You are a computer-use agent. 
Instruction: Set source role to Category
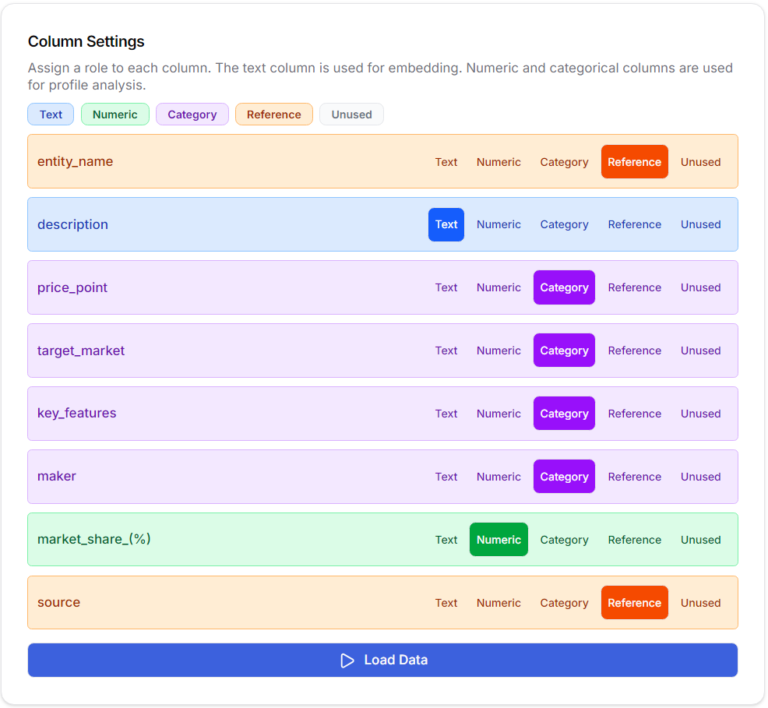(564, 603)
